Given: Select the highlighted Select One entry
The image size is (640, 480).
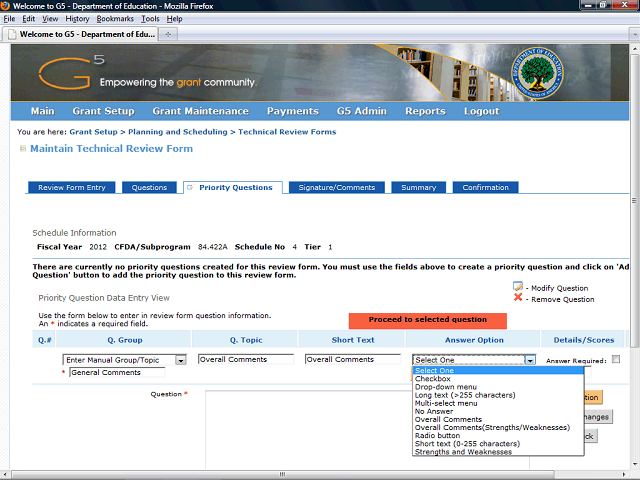Looking at the screenshot, I should click(x=498, y=371).
